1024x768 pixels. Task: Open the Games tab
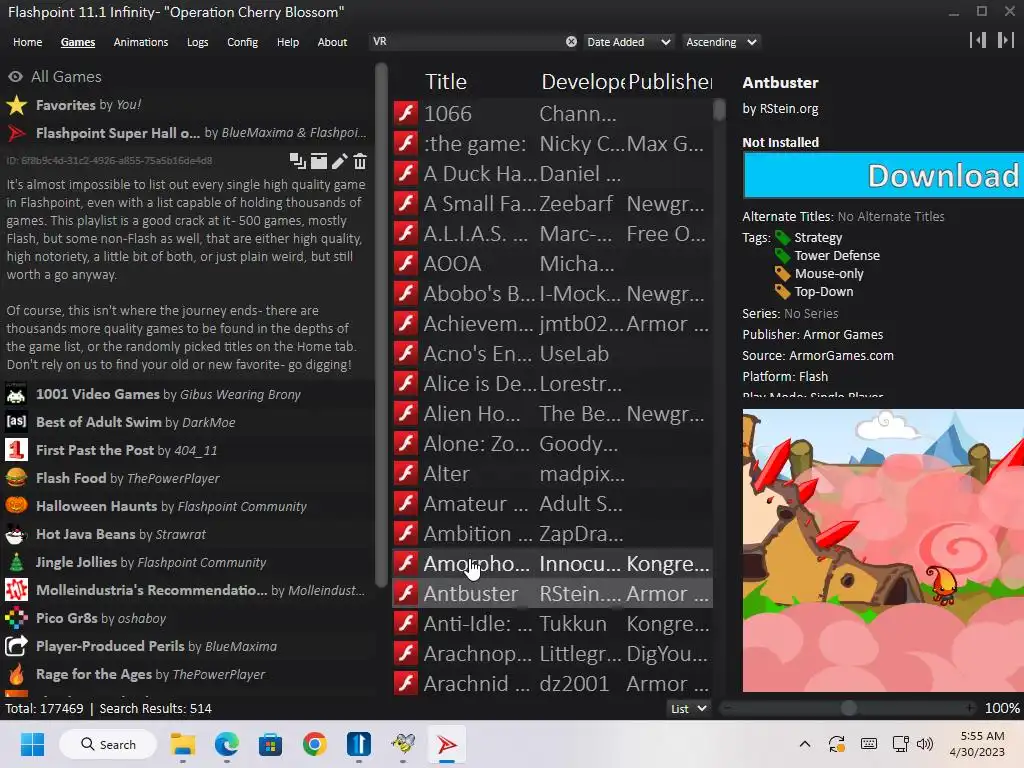point(78,42)
